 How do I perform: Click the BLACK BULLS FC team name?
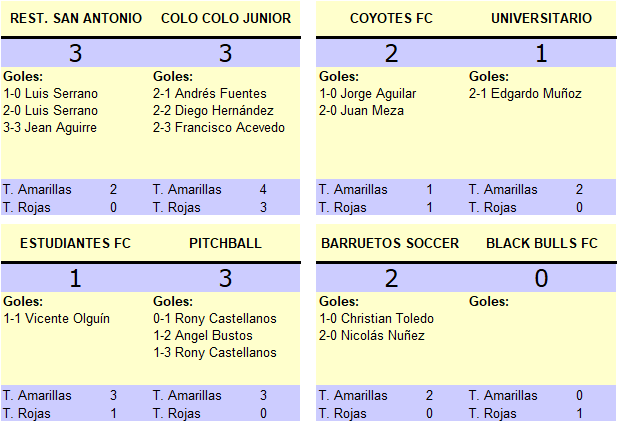(542, 243)
